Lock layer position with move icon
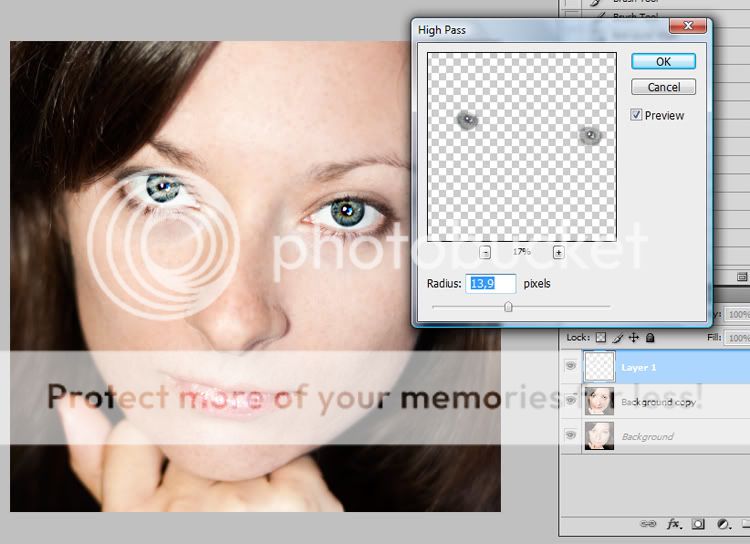The image size is (750, 544). pyautogui.click(x=634, y=338)
